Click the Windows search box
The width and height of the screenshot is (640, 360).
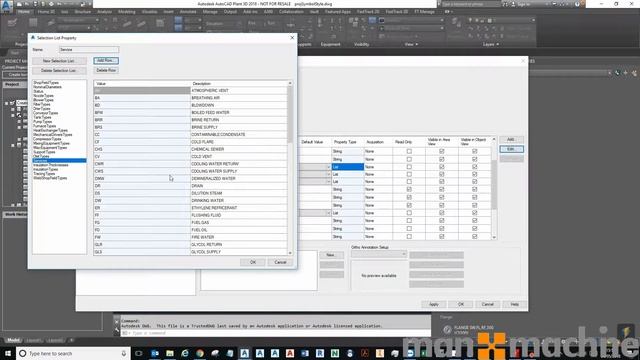(x=73, y=353)
